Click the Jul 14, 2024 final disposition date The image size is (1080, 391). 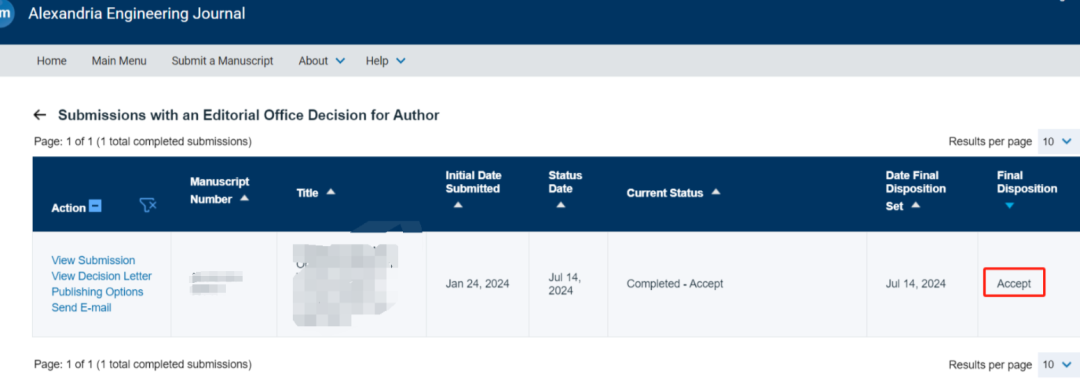pos(915,284)
